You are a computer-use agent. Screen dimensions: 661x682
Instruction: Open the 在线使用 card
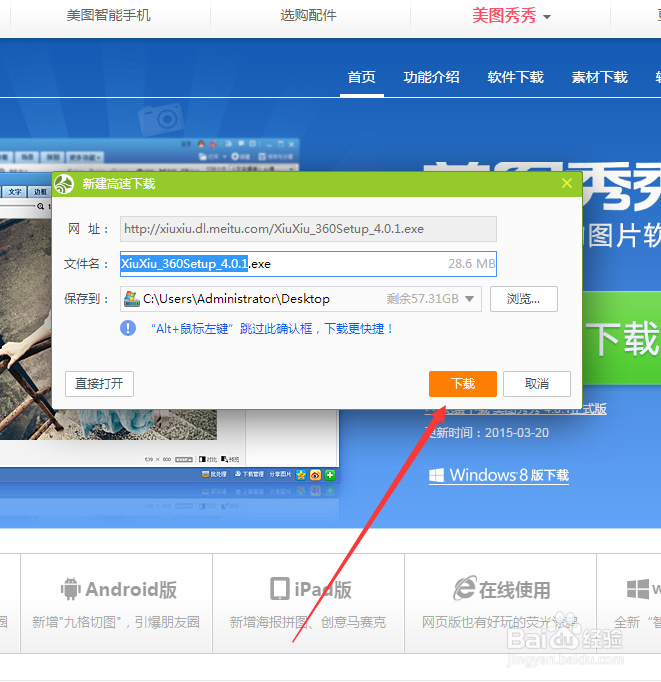pos(500,603)
